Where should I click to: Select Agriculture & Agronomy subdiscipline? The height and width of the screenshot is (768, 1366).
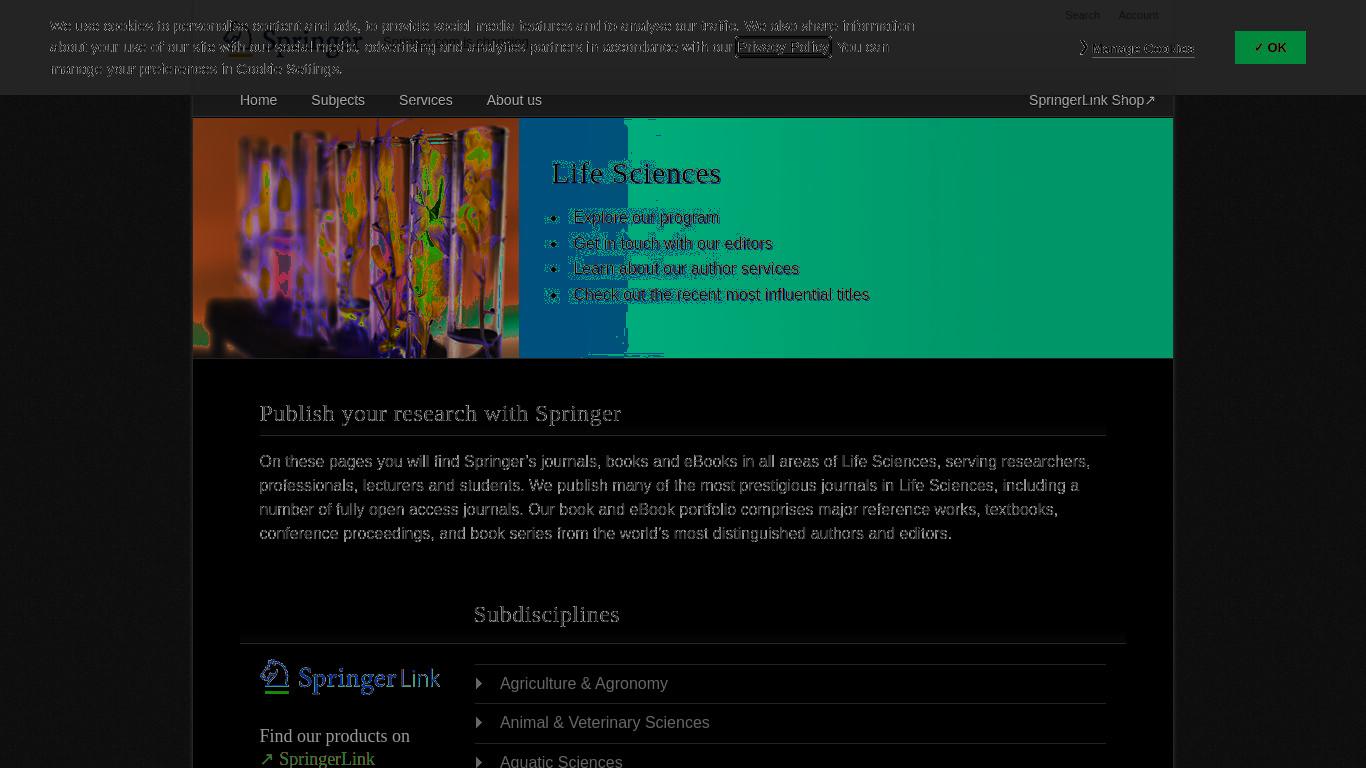point(584,684)
